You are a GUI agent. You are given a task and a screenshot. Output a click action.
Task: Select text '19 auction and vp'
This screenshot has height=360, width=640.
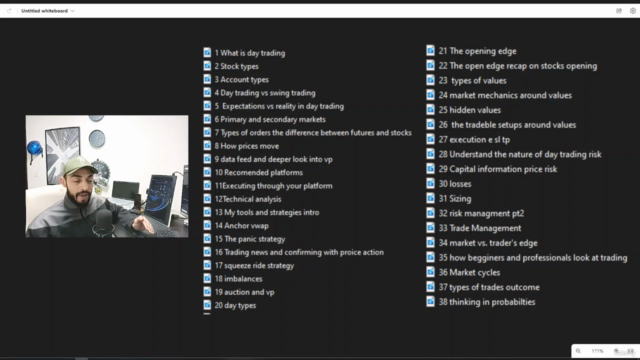[x=244, y=292]
